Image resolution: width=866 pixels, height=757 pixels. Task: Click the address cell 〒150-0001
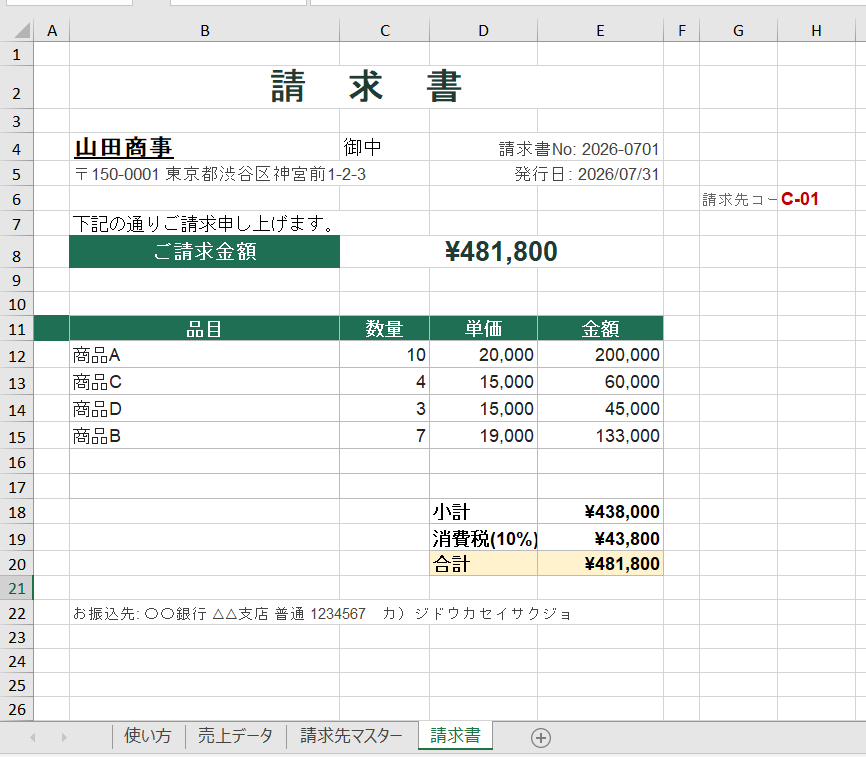tap(220, 174)
